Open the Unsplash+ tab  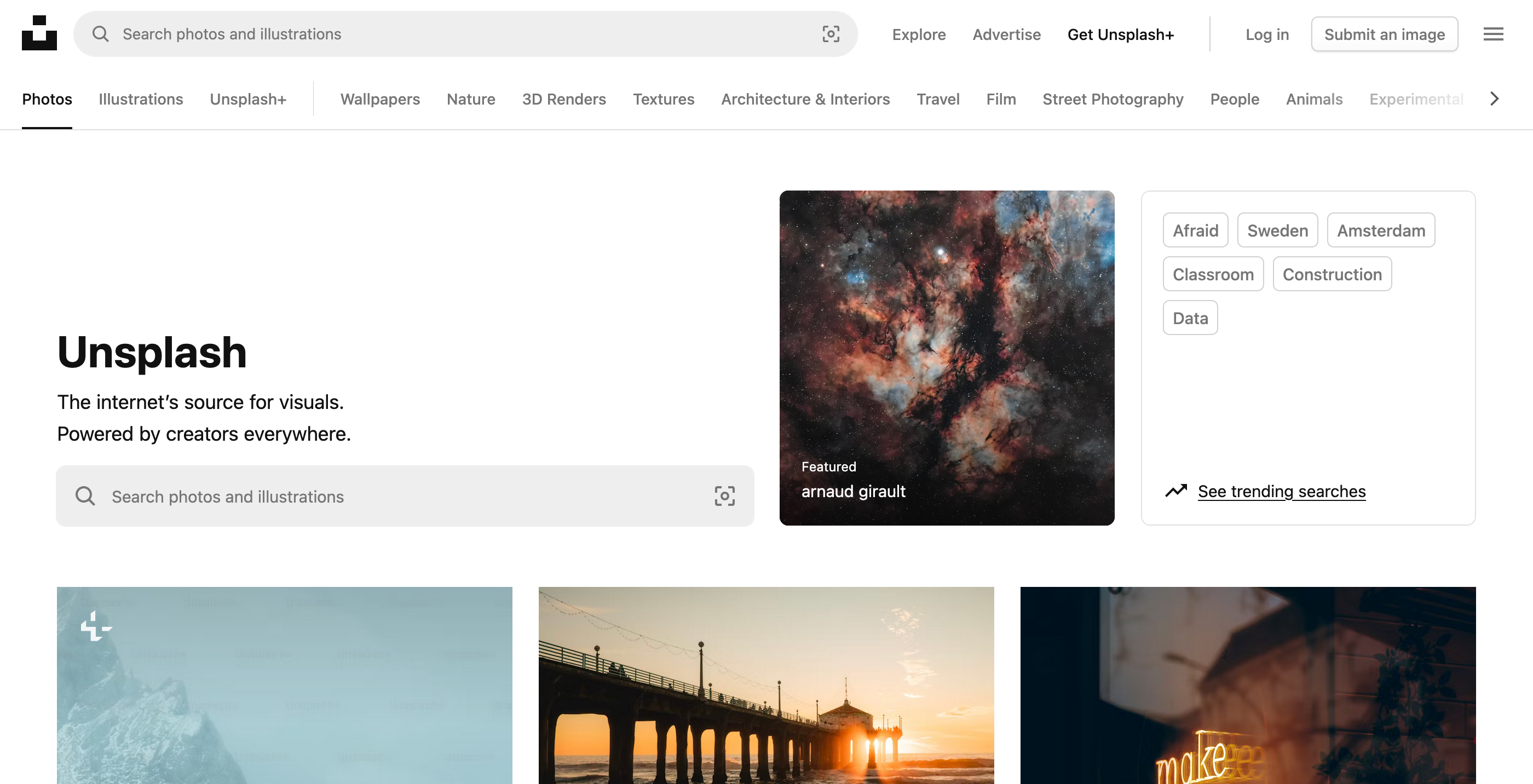click(x=248, y=99)
